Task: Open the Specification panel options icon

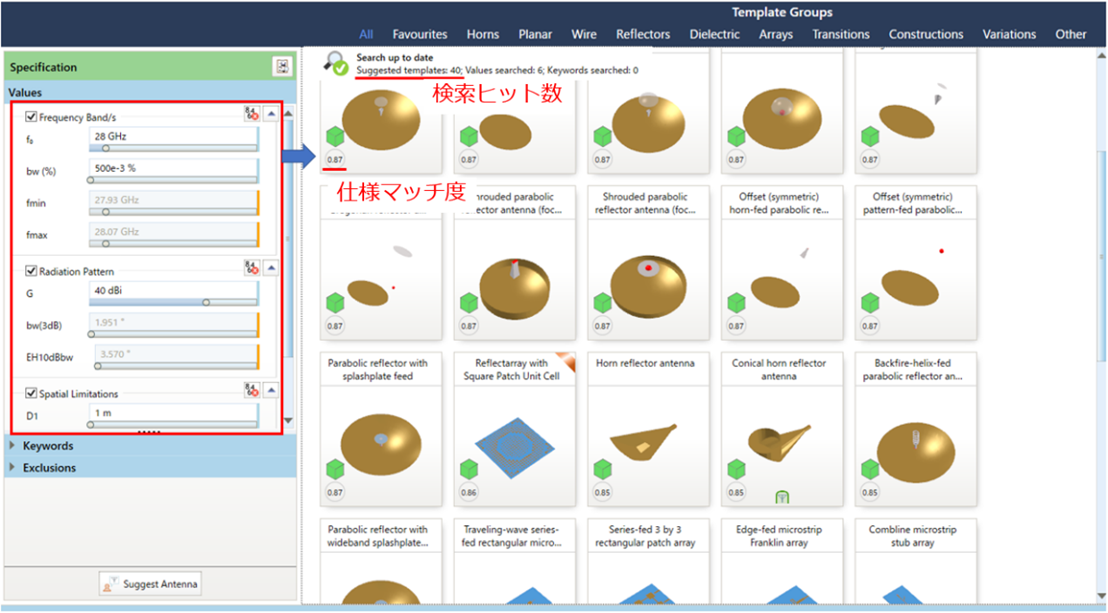Action: click(284, 67)
